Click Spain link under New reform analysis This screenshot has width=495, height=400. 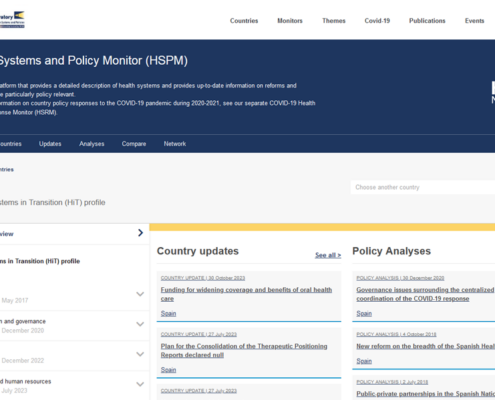tap(364, 361)
